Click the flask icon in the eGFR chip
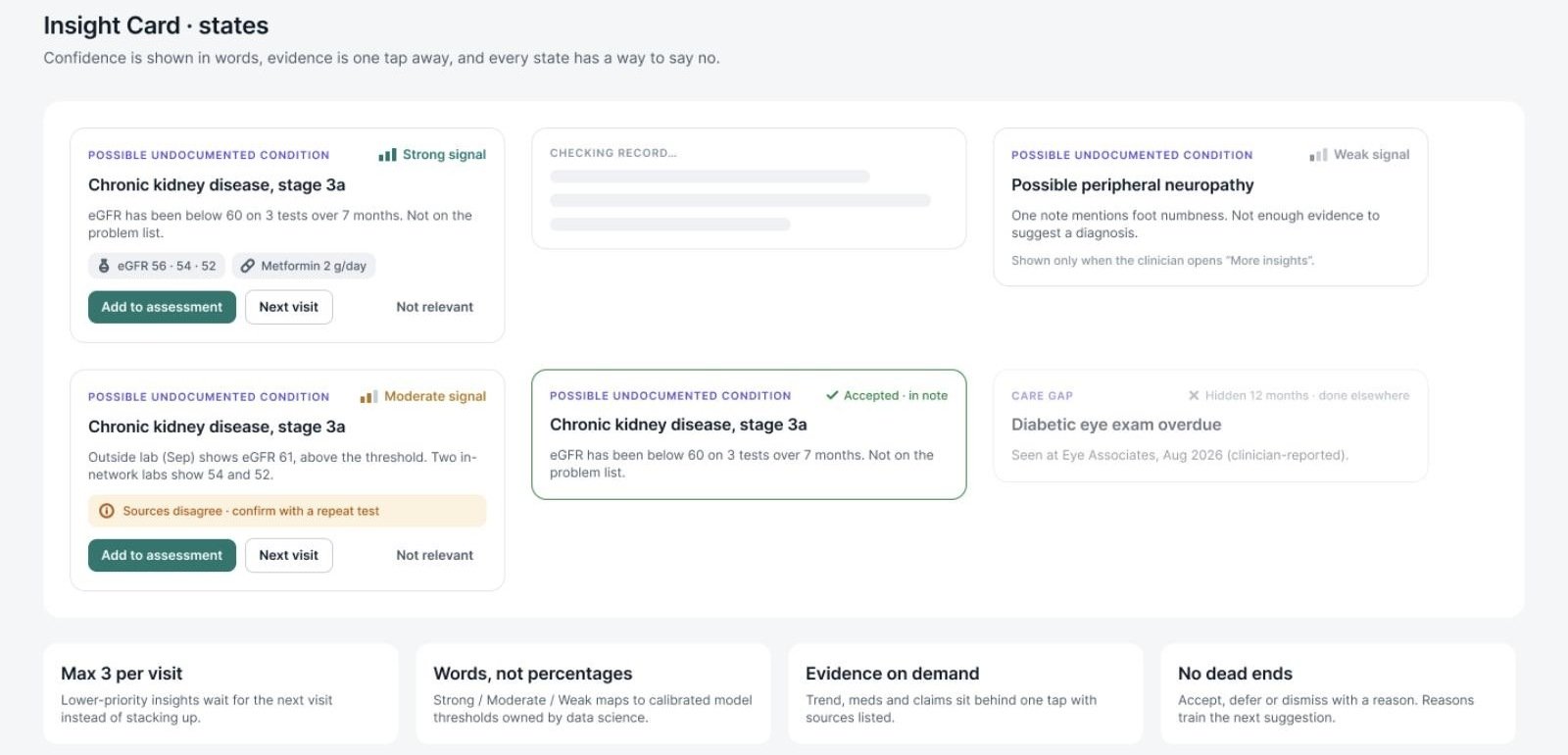 pyautogui.click(x=104, y=266)
